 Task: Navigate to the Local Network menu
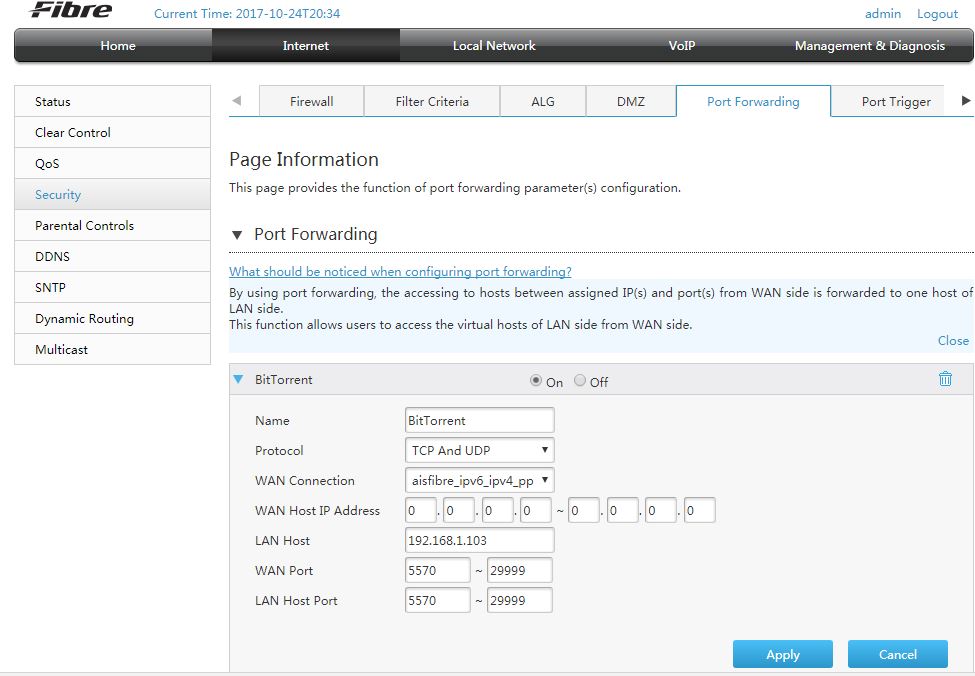(493, 45)
